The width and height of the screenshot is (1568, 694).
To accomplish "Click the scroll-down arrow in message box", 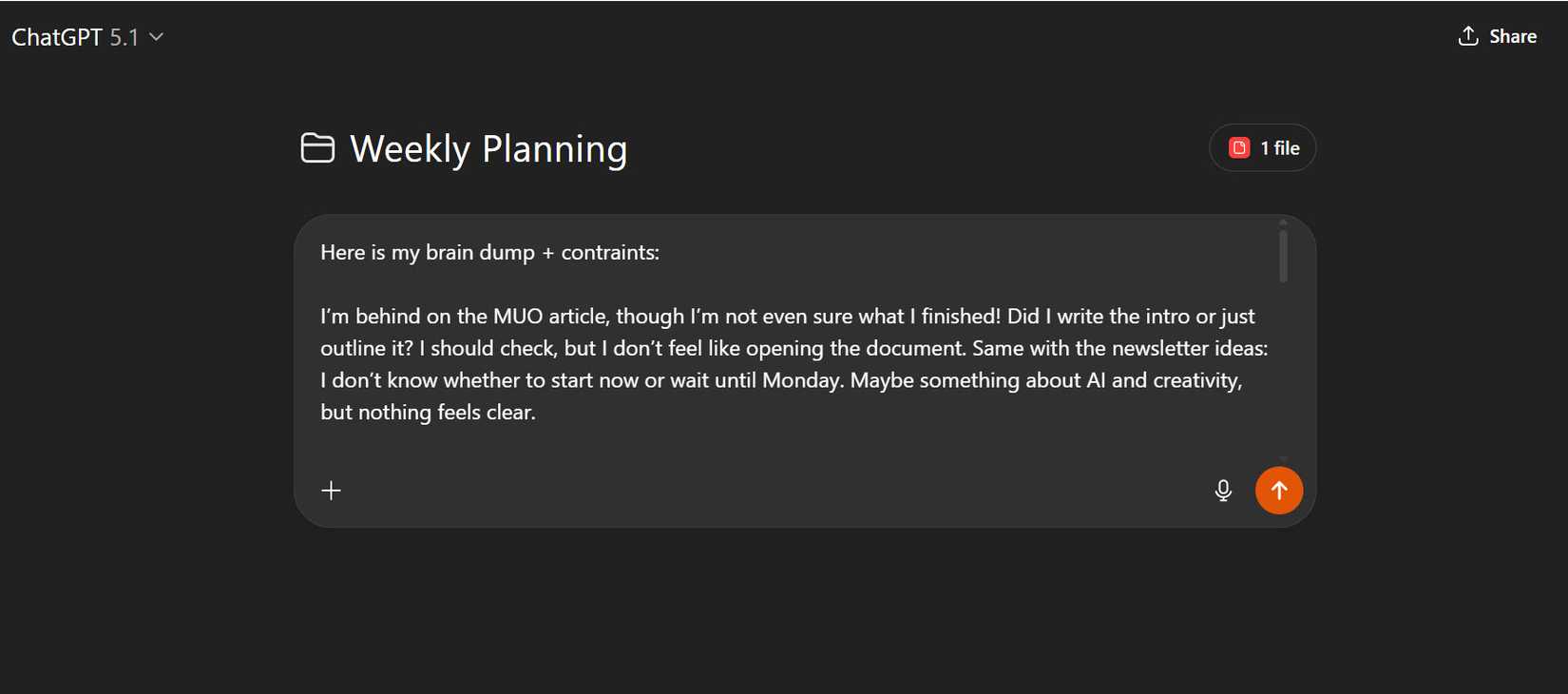I will [1283, 458].
